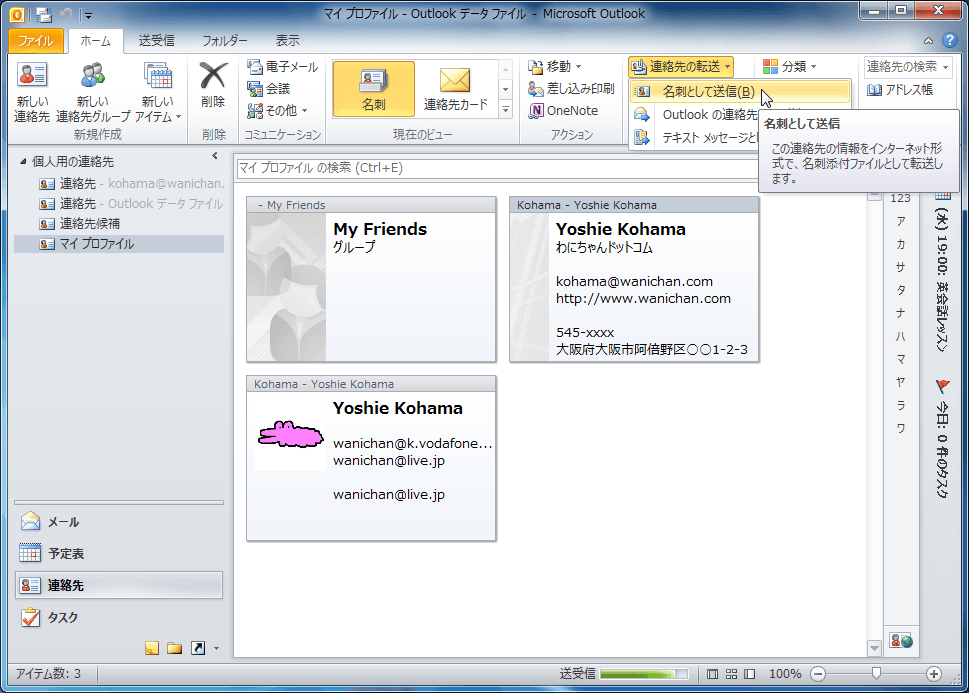969x693 pixels.
Task: Minimize the ribbon with the caret icon
Action: 928,41
